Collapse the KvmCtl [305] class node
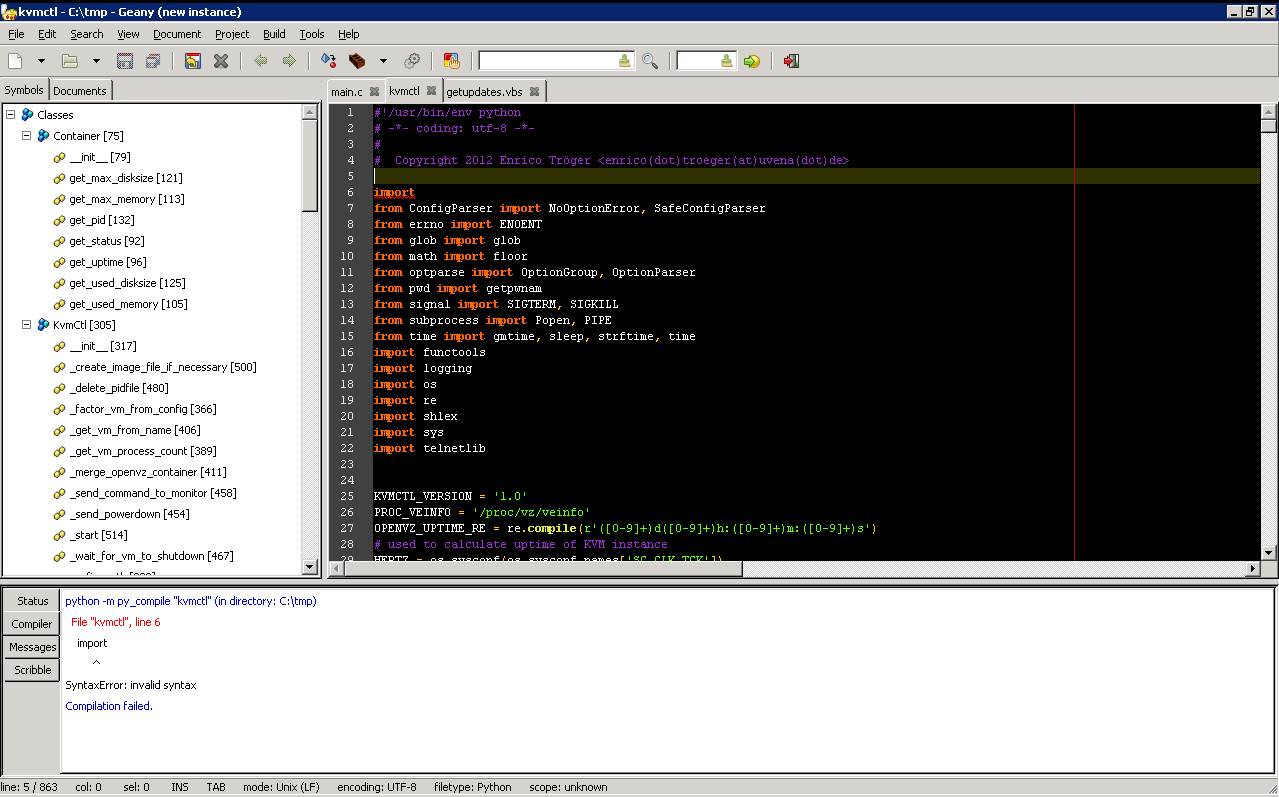The width and height of the screenshot is (1279, 797). coord(27,324)
